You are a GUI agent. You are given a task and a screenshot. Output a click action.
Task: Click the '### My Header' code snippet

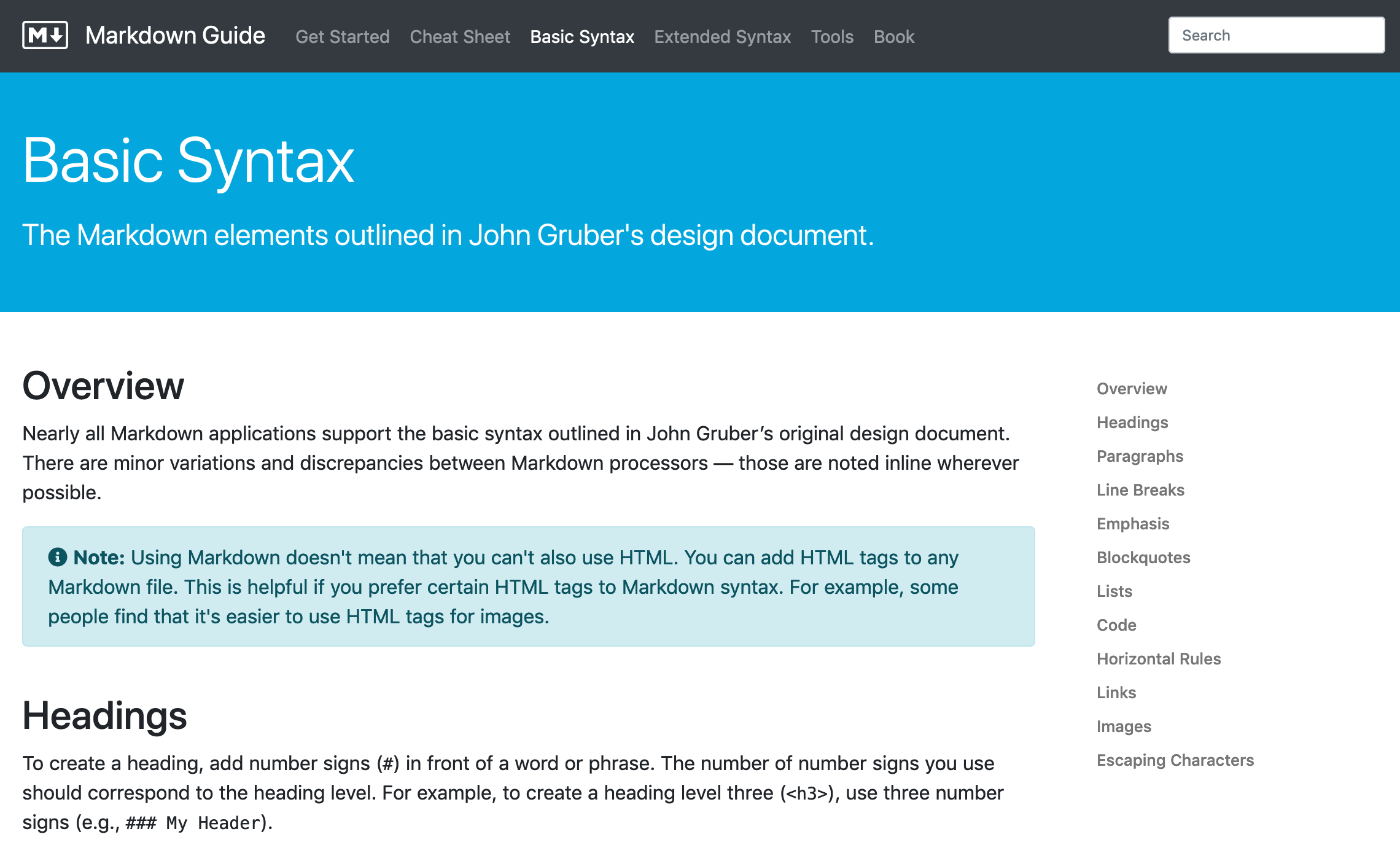tap(193, 823)
